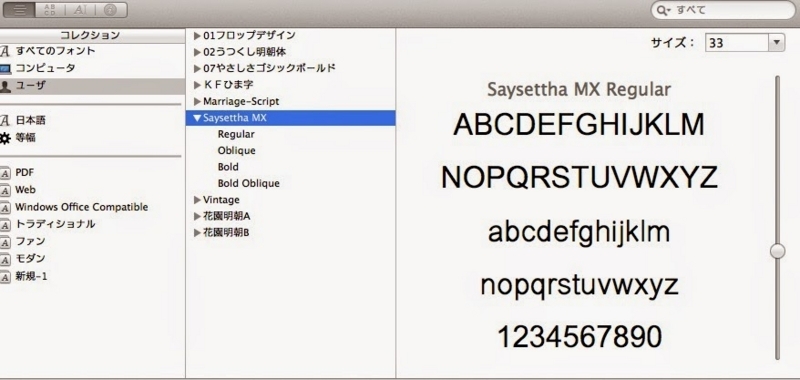800x380 pixels.
Task: Click the コンピュータ collection computer icon
Action: 5,69
